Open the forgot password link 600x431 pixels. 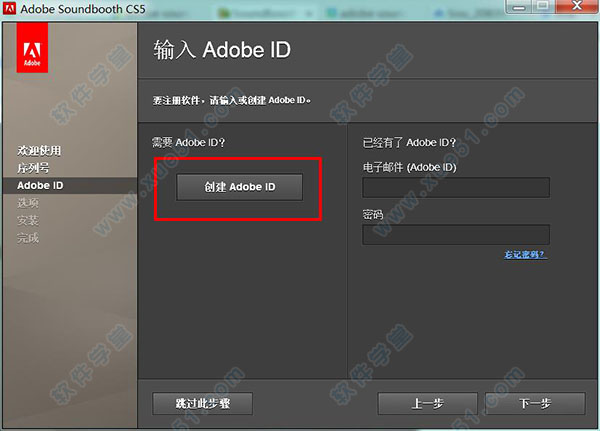[526, 255]
